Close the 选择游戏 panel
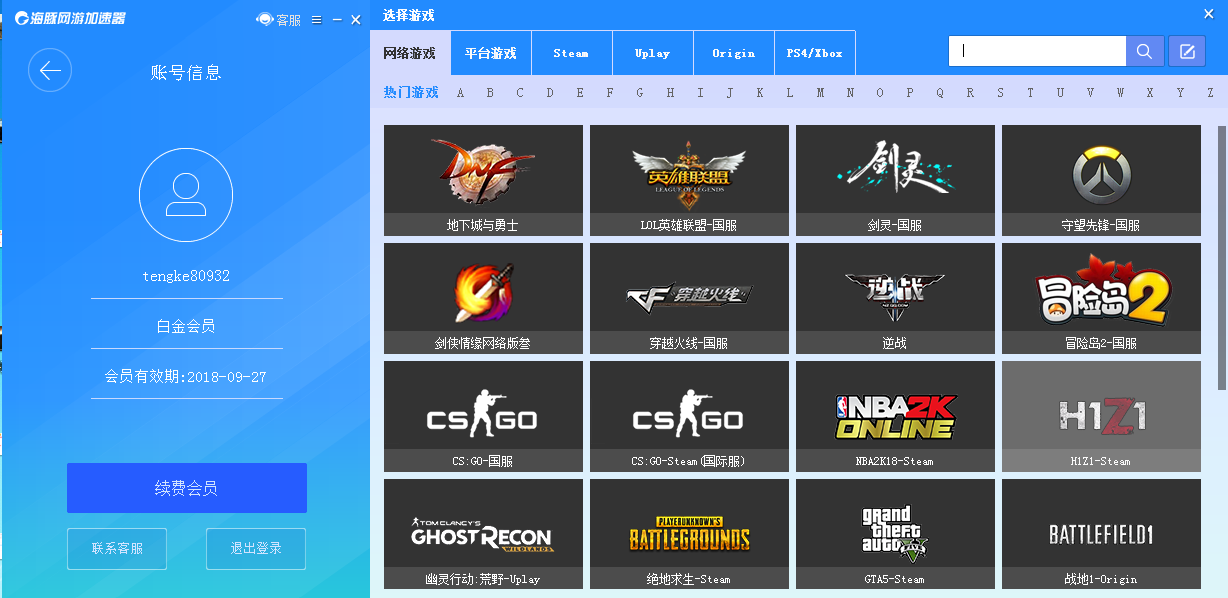This screenshot has height=598, width=1228. 1209,15
